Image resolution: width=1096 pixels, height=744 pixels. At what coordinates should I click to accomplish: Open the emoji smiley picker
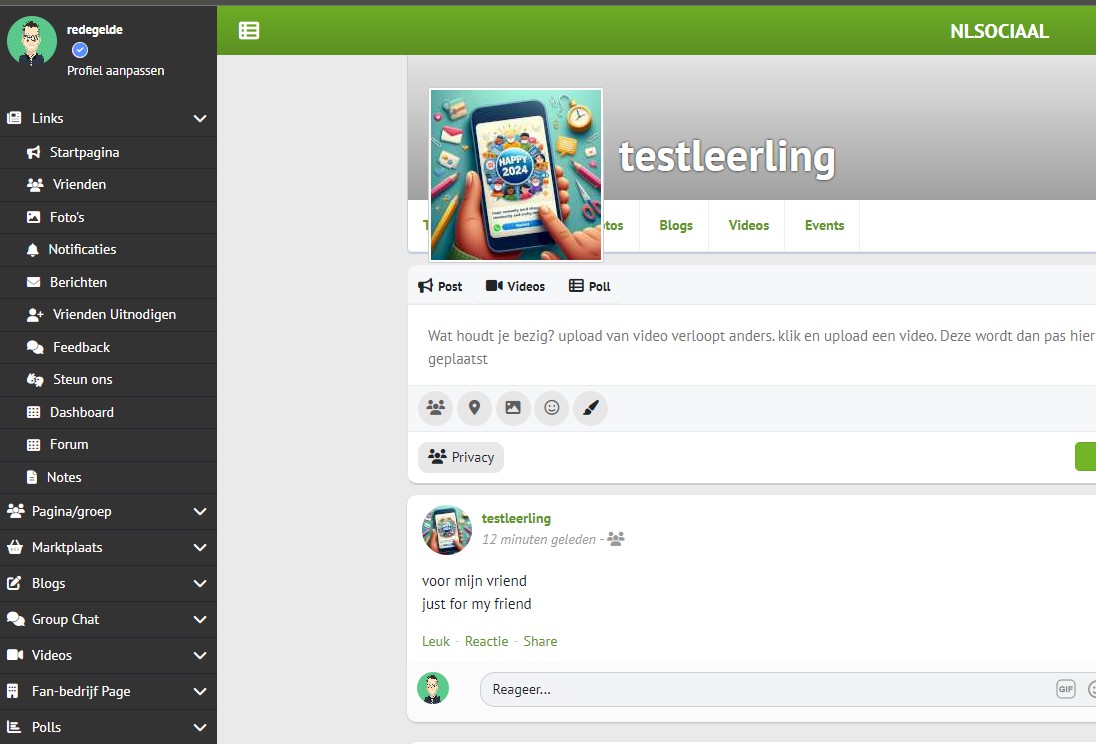(x=552, y=408)
